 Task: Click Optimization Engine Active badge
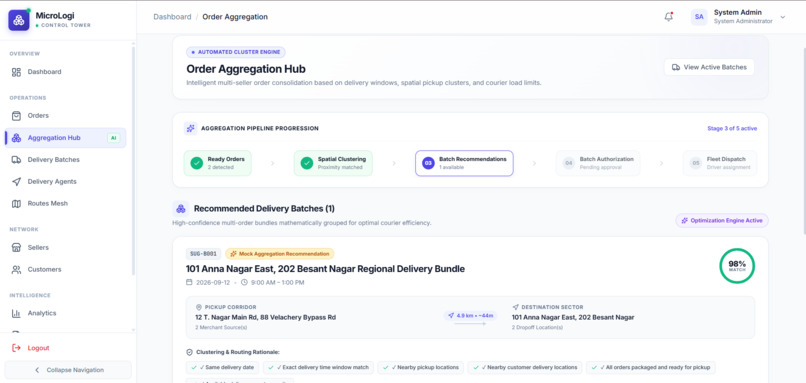click(722, 221)
